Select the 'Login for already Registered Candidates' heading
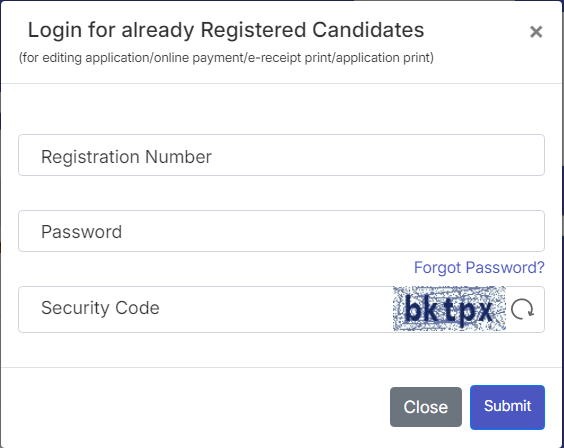 (x=226, y=30)
